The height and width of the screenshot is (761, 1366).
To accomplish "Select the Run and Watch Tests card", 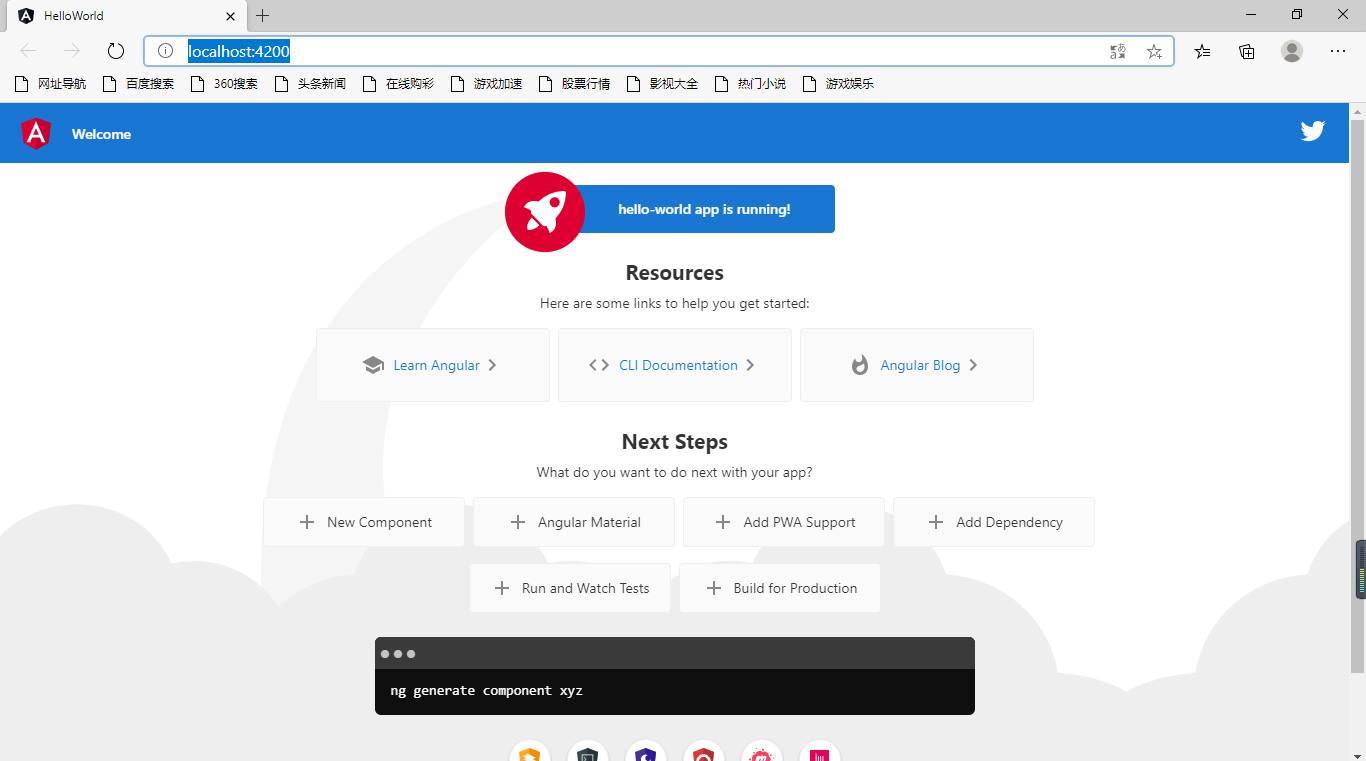I will 570,588.
